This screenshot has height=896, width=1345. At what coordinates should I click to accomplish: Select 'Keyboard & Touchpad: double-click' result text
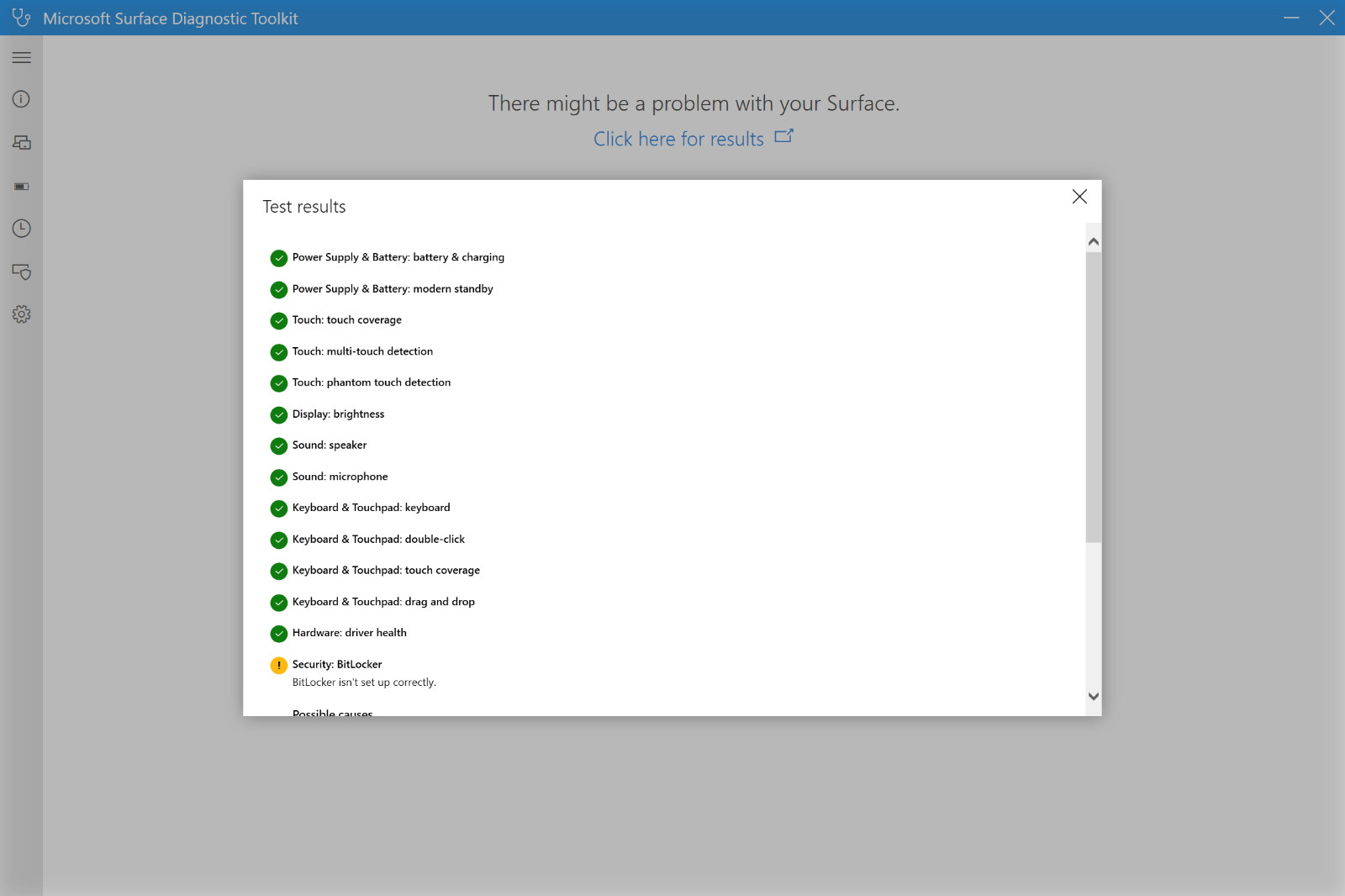pyautogui.click(x=378, y=539)
